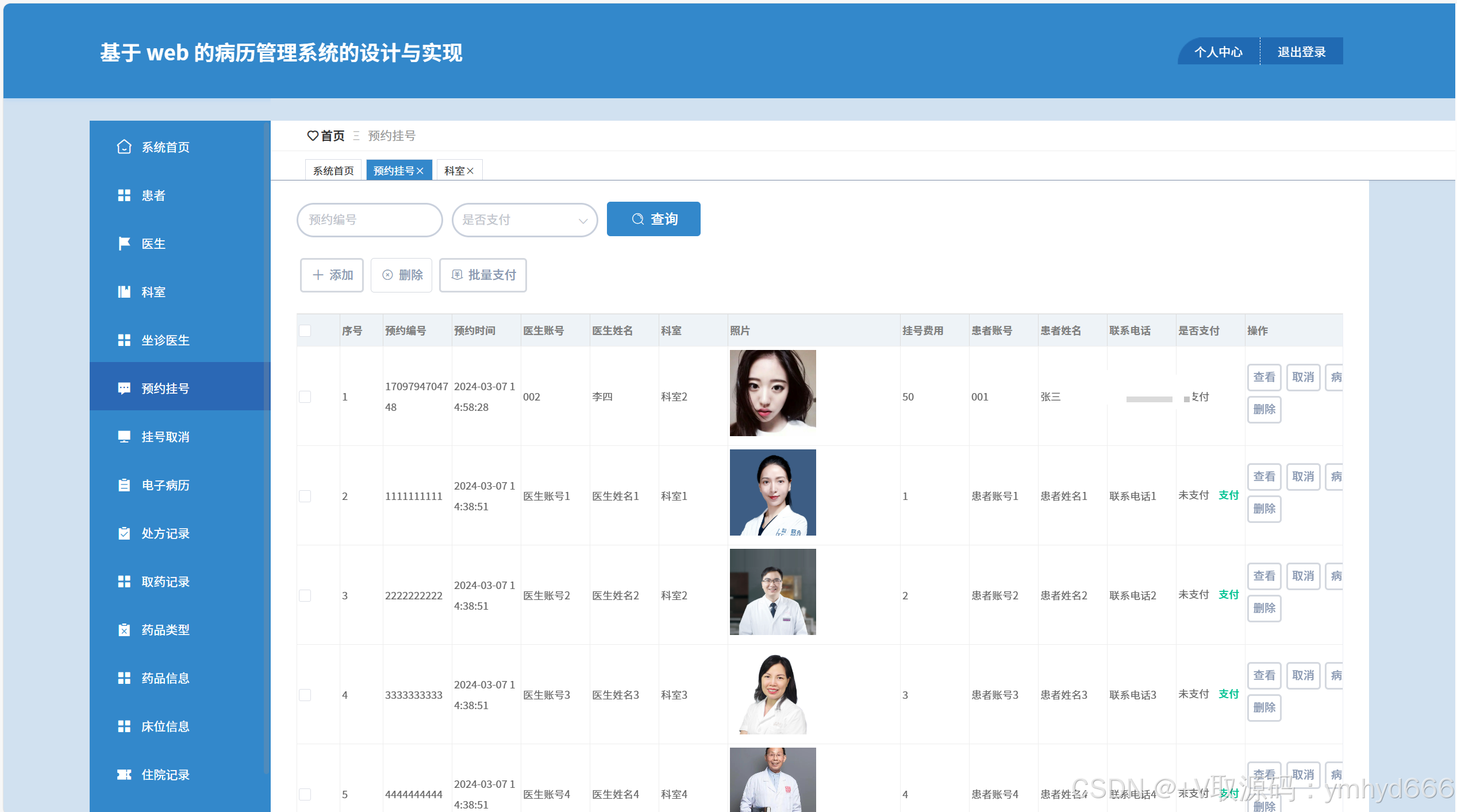This screenshot has width=1457, height=812.
Task: Click the green 支付 link for row 2
Action: tap(1228, 495)
